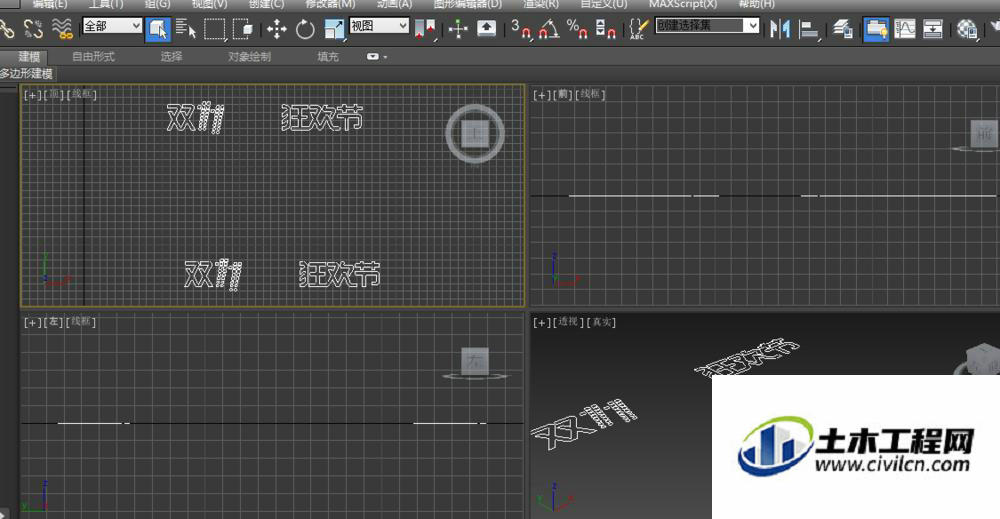Toggle the modeling Ribbon button
This screenshot has height=519, width=1000.
tap(876, 29)
